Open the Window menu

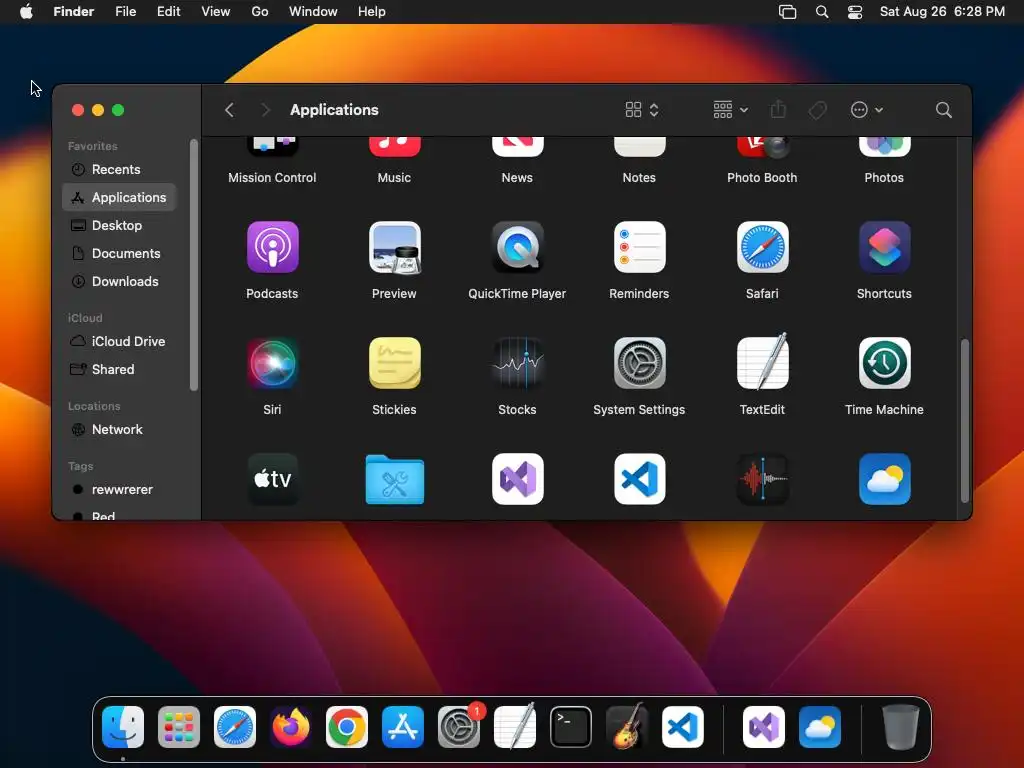click(313, 12)
